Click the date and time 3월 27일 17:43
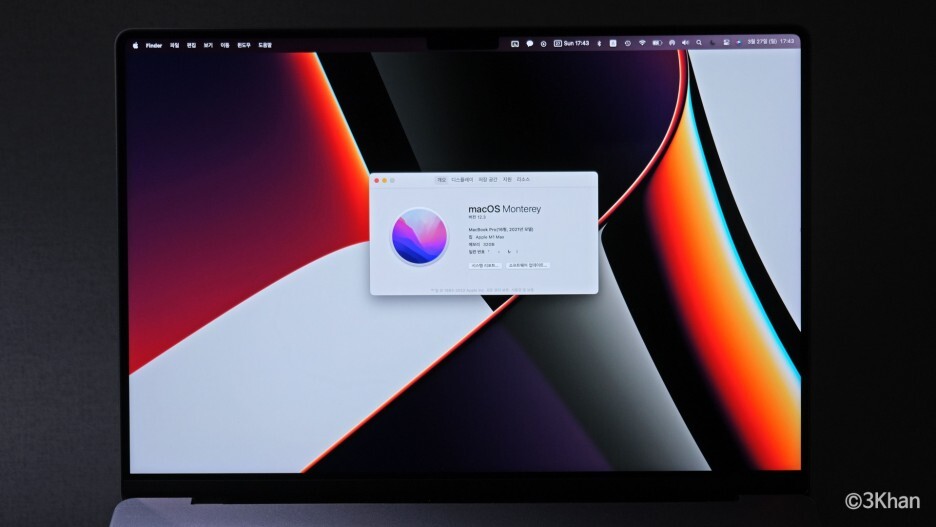 (x=771, y=42)
